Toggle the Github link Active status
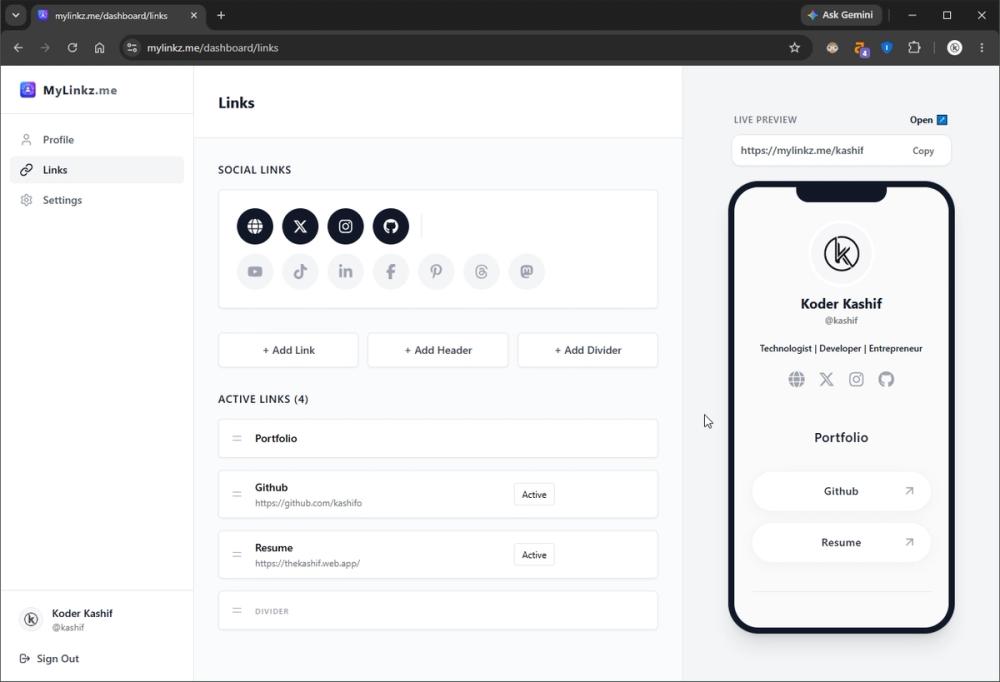This screenshot has height=682, width=1000. point(534,494)
